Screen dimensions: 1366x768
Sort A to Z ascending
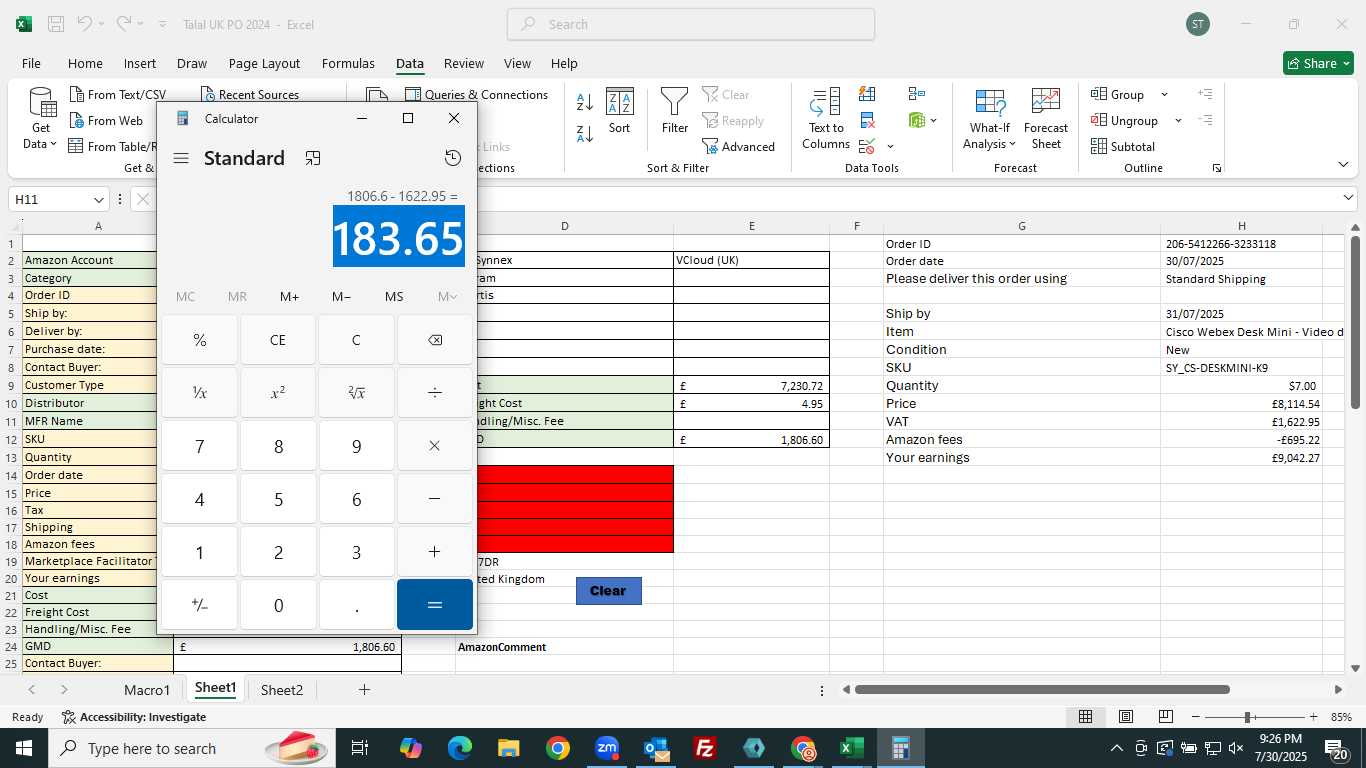click(x=585, y=101)
